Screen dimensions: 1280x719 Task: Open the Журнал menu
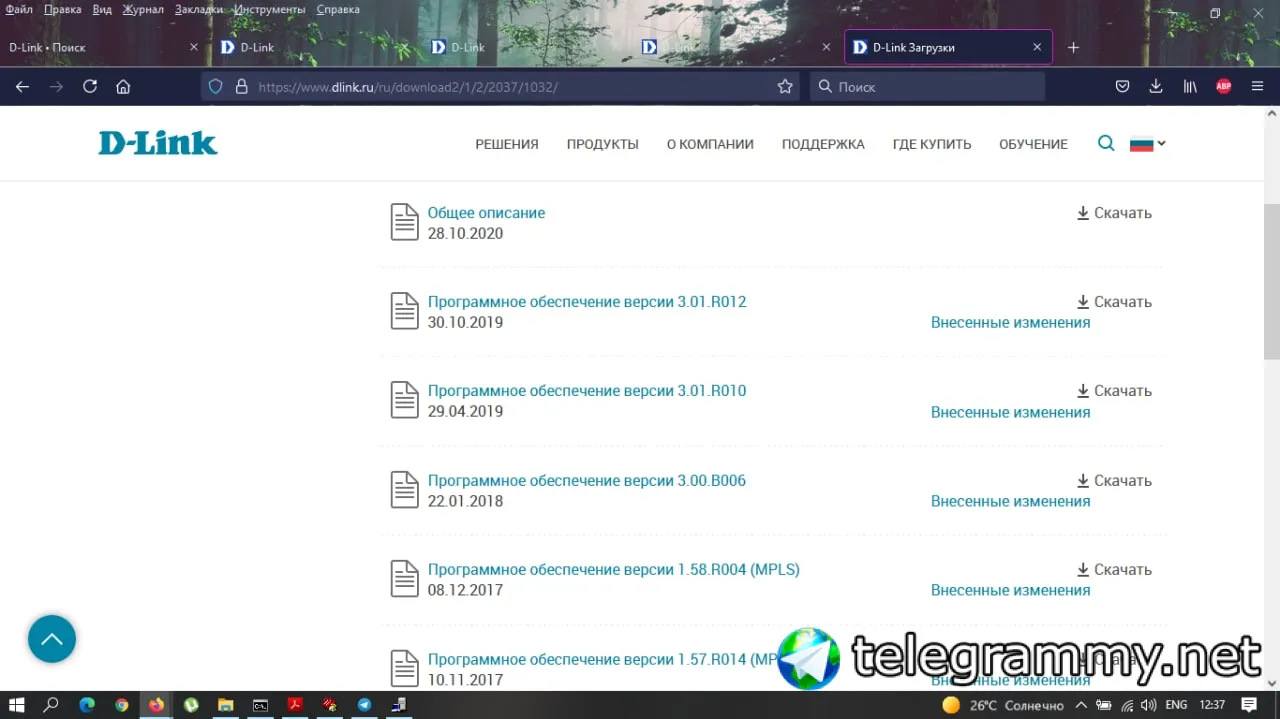(143, 9)
